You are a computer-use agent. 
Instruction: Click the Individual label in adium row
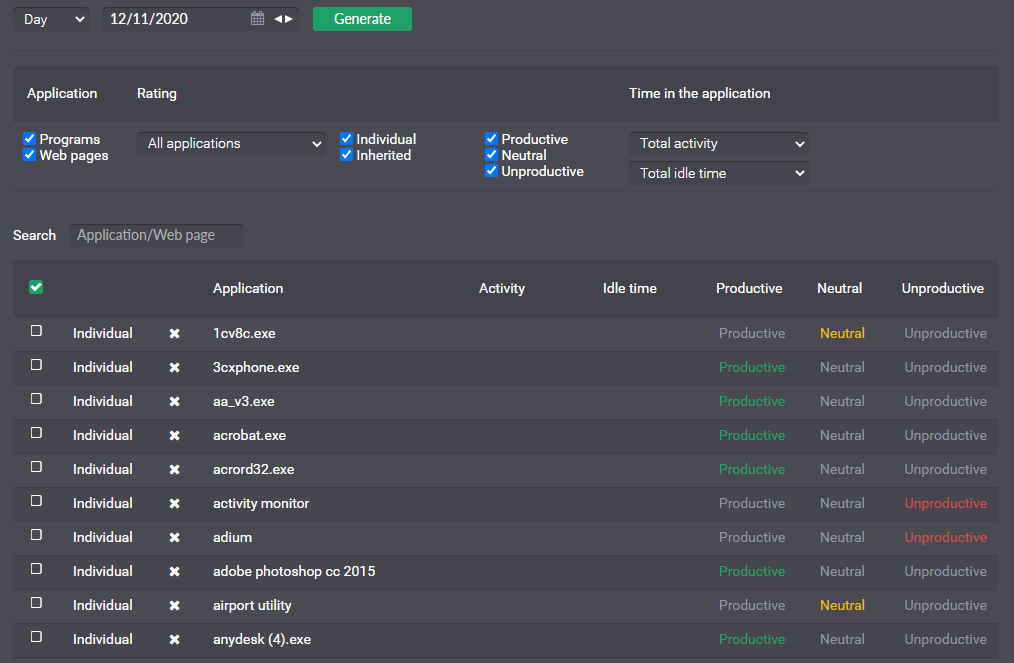(103, 538)
